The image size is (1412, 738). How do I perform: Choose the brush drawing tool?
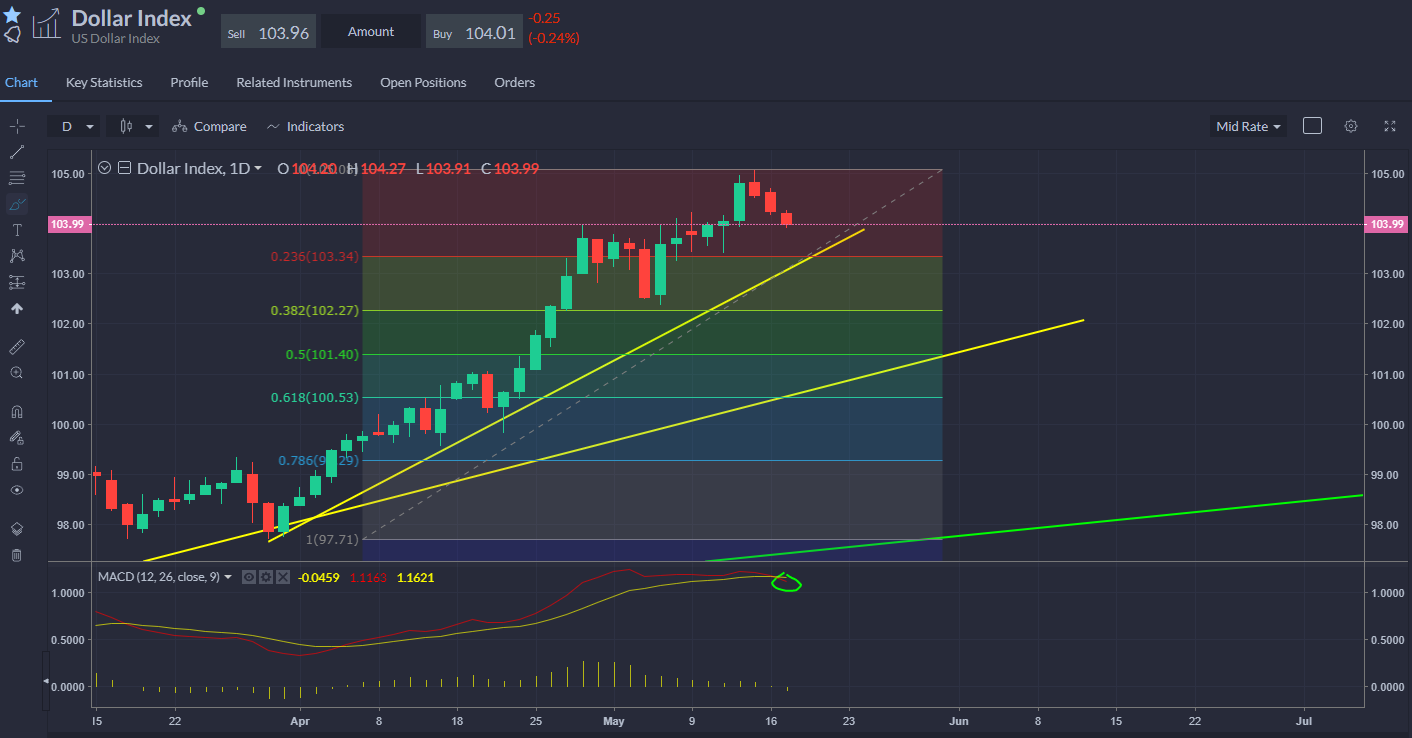pyautogui.click(x=17, y=204)
